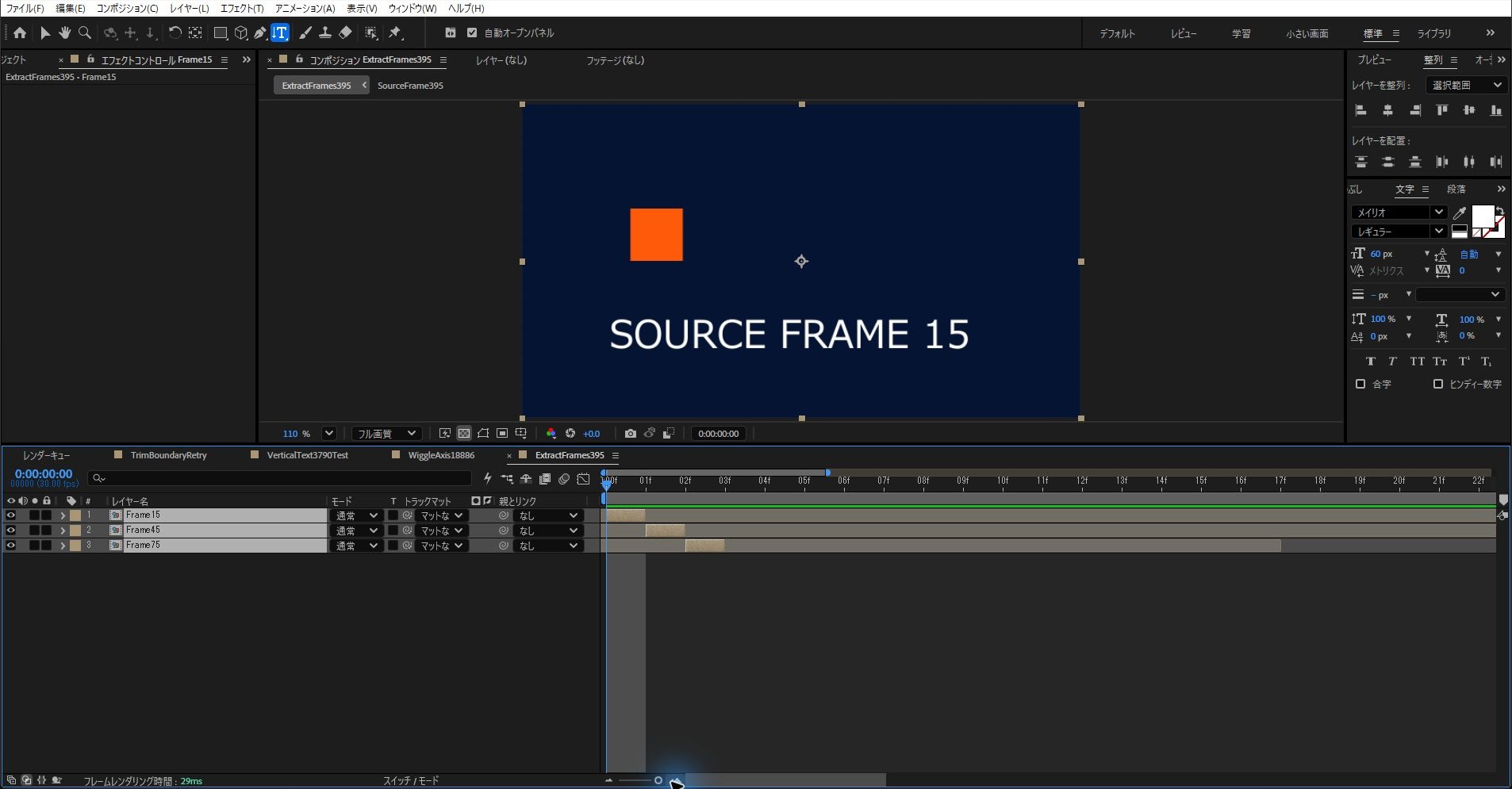Click スイッチ / モード toggle button

click(411, 781)
